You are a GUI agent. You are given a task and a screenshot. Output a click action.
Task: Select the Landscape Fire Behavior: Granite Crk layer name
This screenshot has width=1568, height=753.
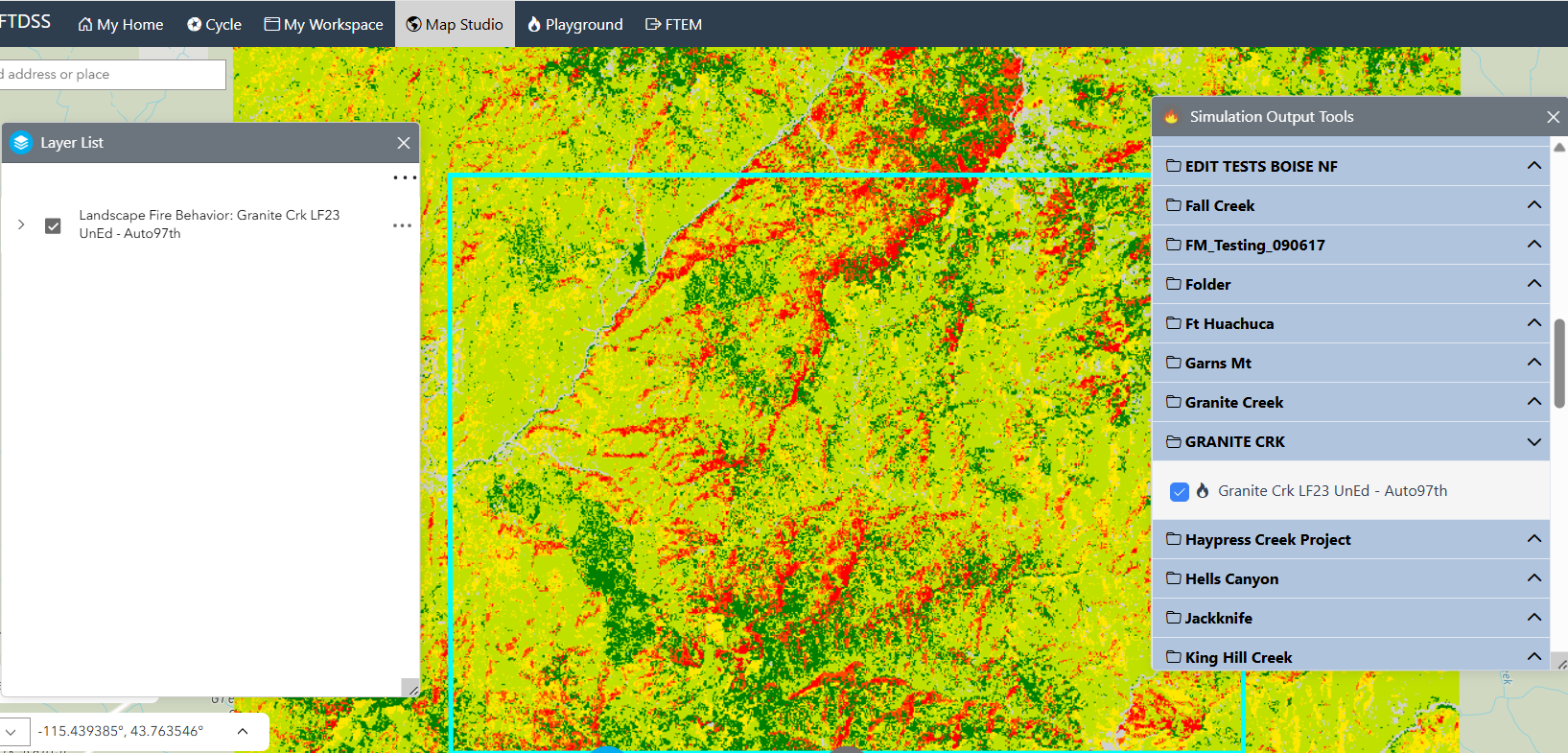pos(209,224)
